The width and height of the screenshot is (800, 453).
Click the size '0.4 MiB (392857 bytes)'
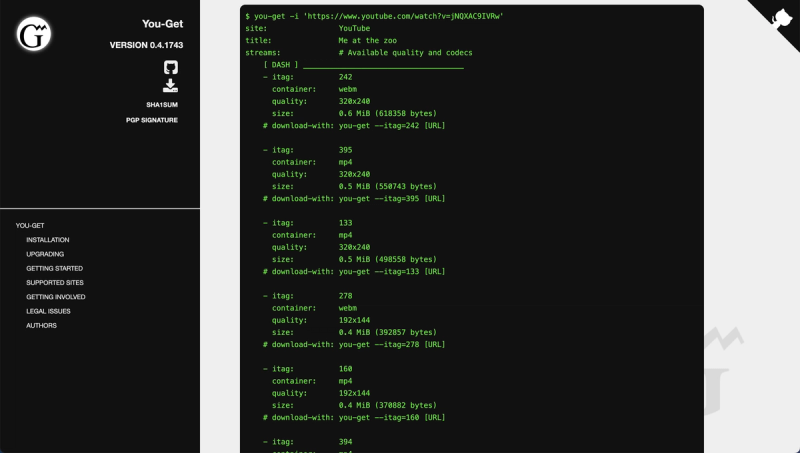387,332
